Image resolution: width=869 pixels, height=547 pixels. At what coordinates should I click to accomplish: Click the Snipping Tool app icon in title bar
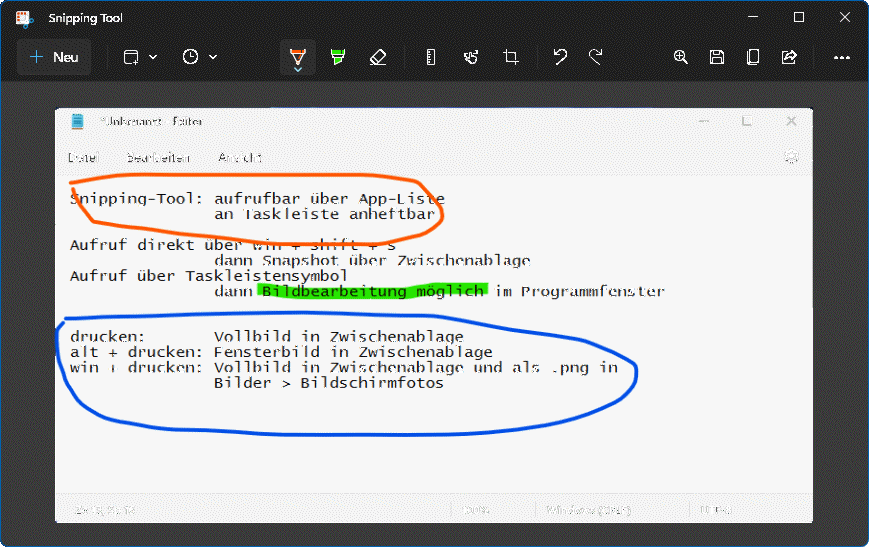24,17
